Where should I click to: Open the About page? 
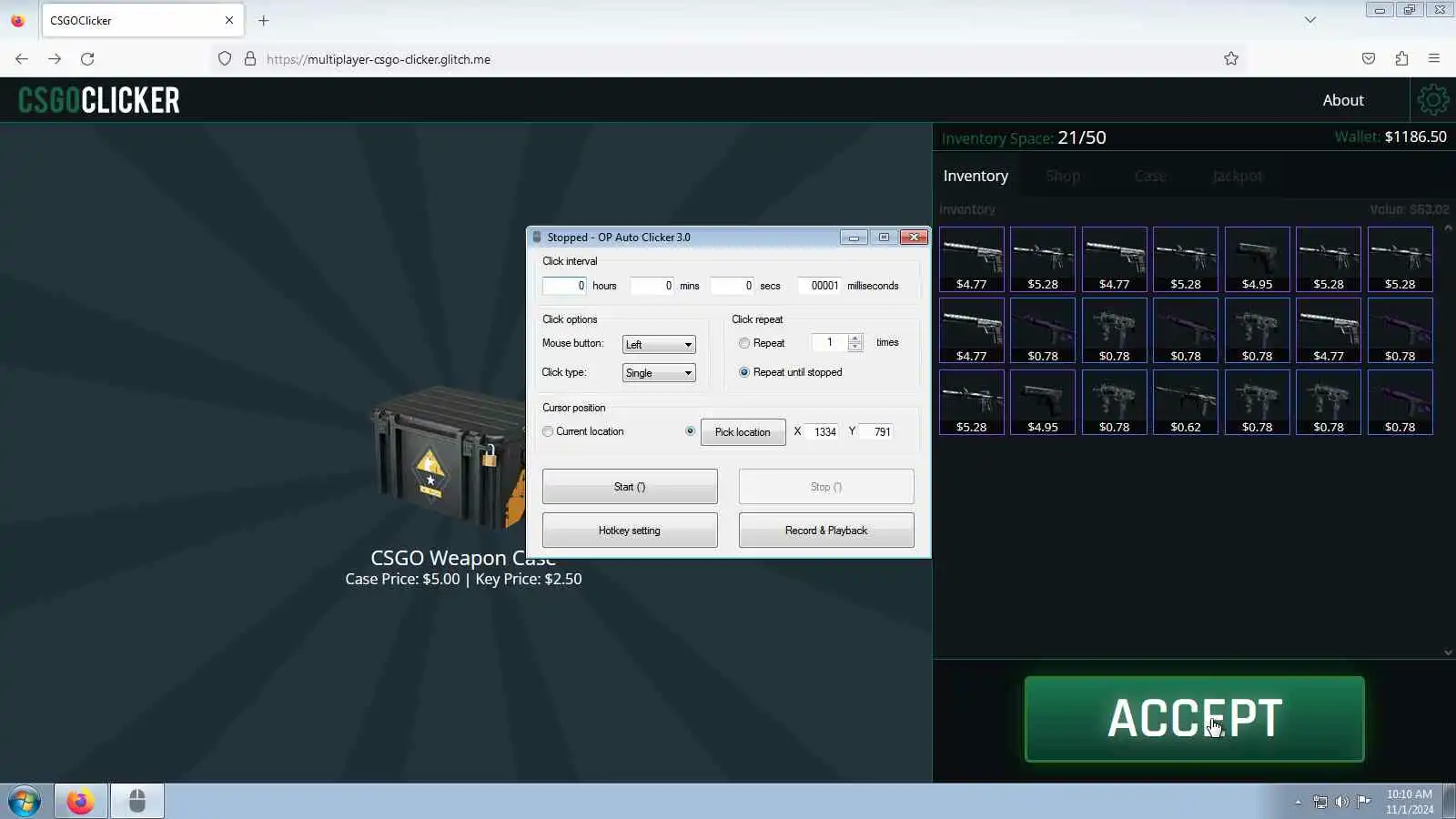click(x=1343, y=100)
